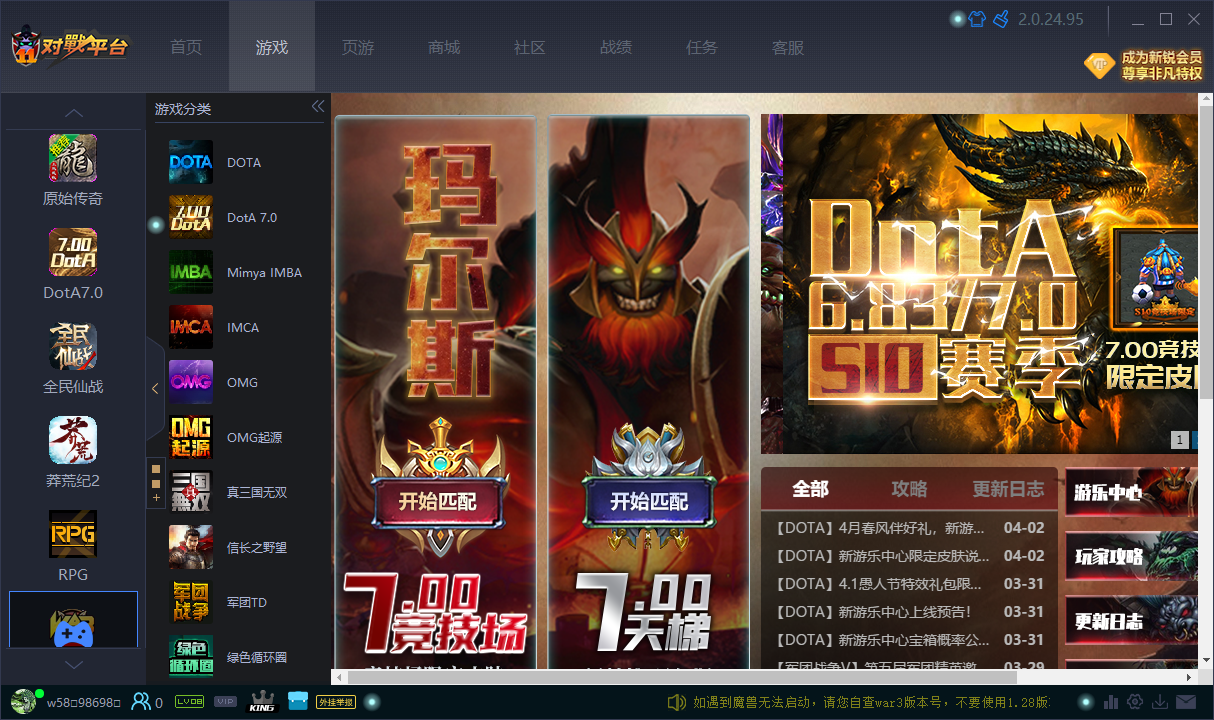
Task: Open the 战绩 tab
Action: [x=616, y=47]
